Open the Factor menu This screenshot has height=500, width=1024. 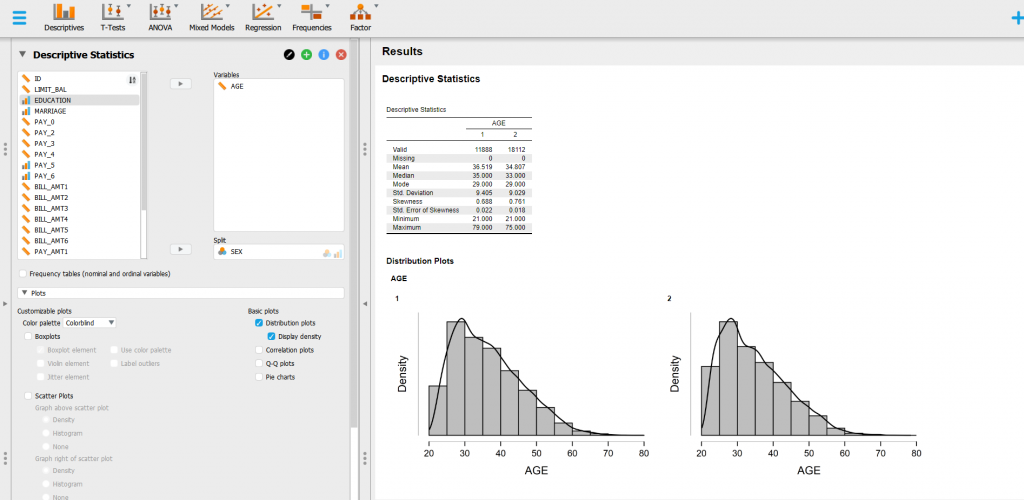click(x=360, y=17)
